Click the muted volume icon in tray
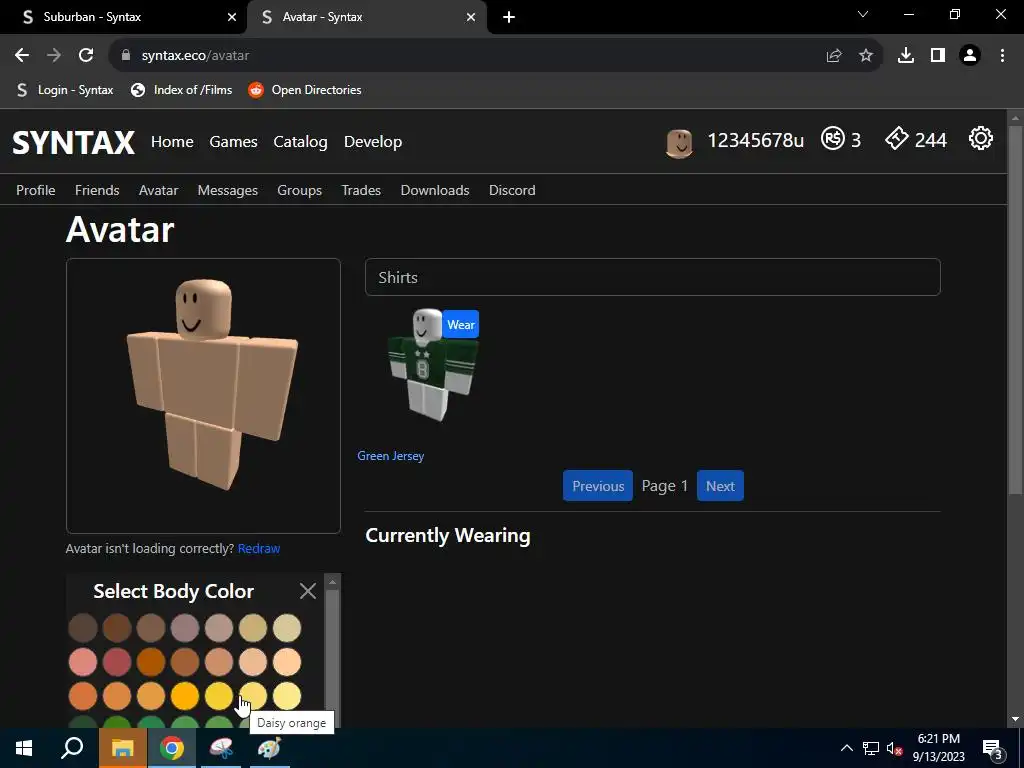The image size is (1024, 768). tap(895, 748)
